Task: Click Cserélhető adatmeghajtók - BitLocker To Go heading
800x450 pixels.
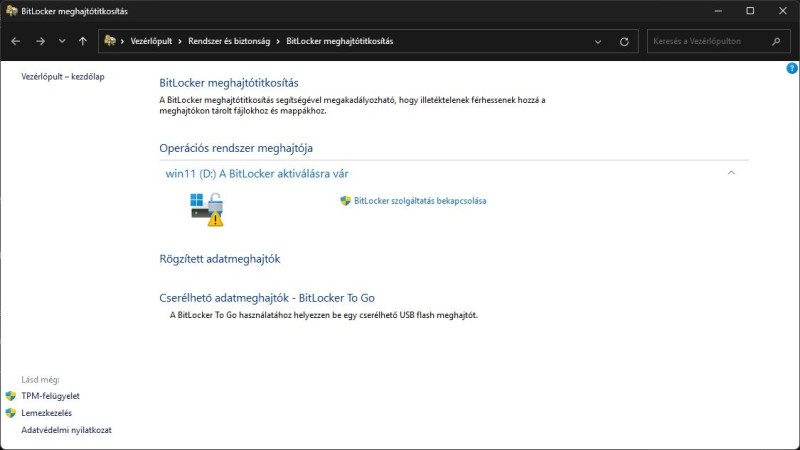Action: pos(267,298)
